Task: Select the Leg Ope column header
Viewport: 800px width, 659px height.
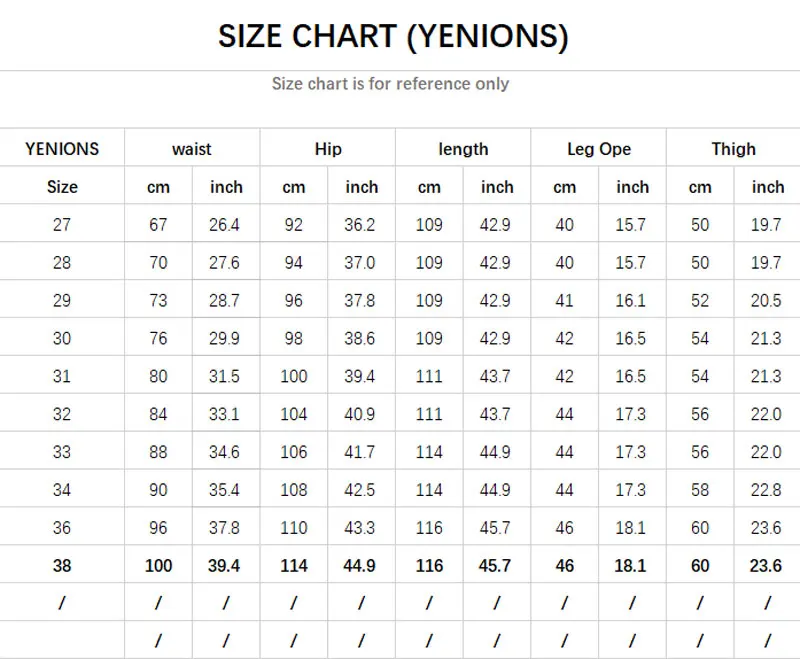Action: pos(599,149)
